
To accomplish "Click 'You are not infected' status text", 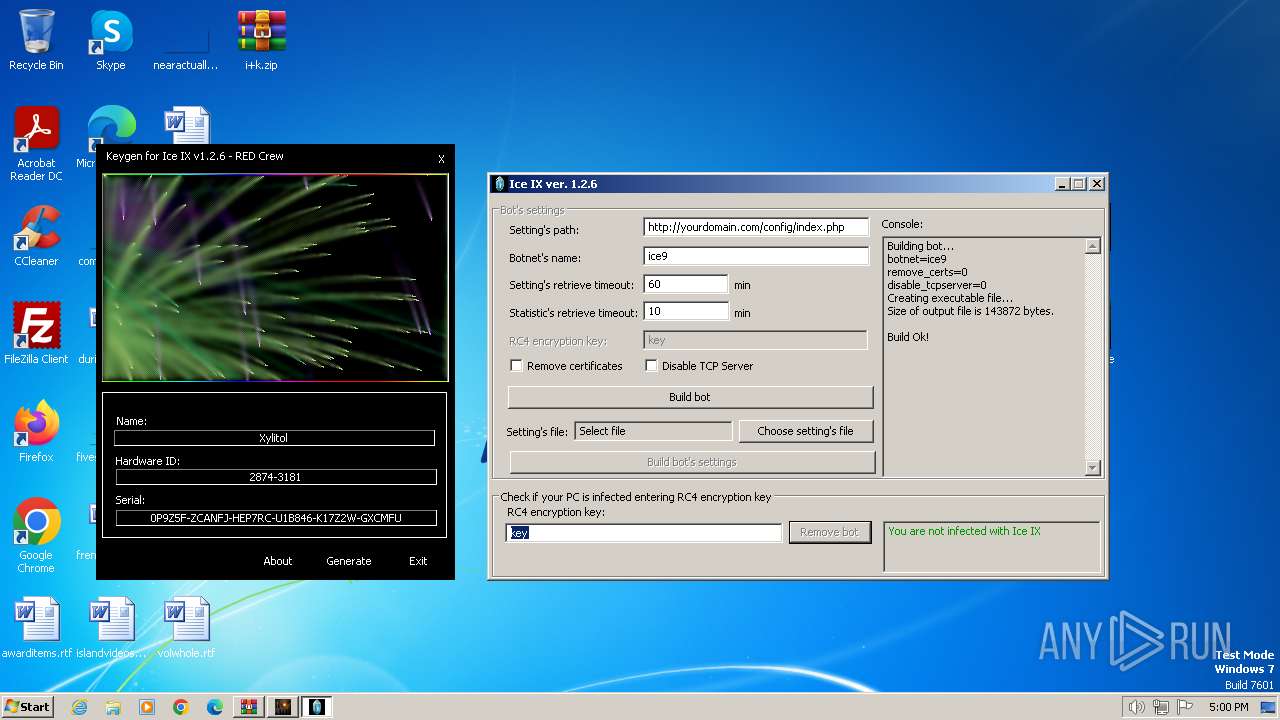I will pyautogui.click(x=964, y=531).
